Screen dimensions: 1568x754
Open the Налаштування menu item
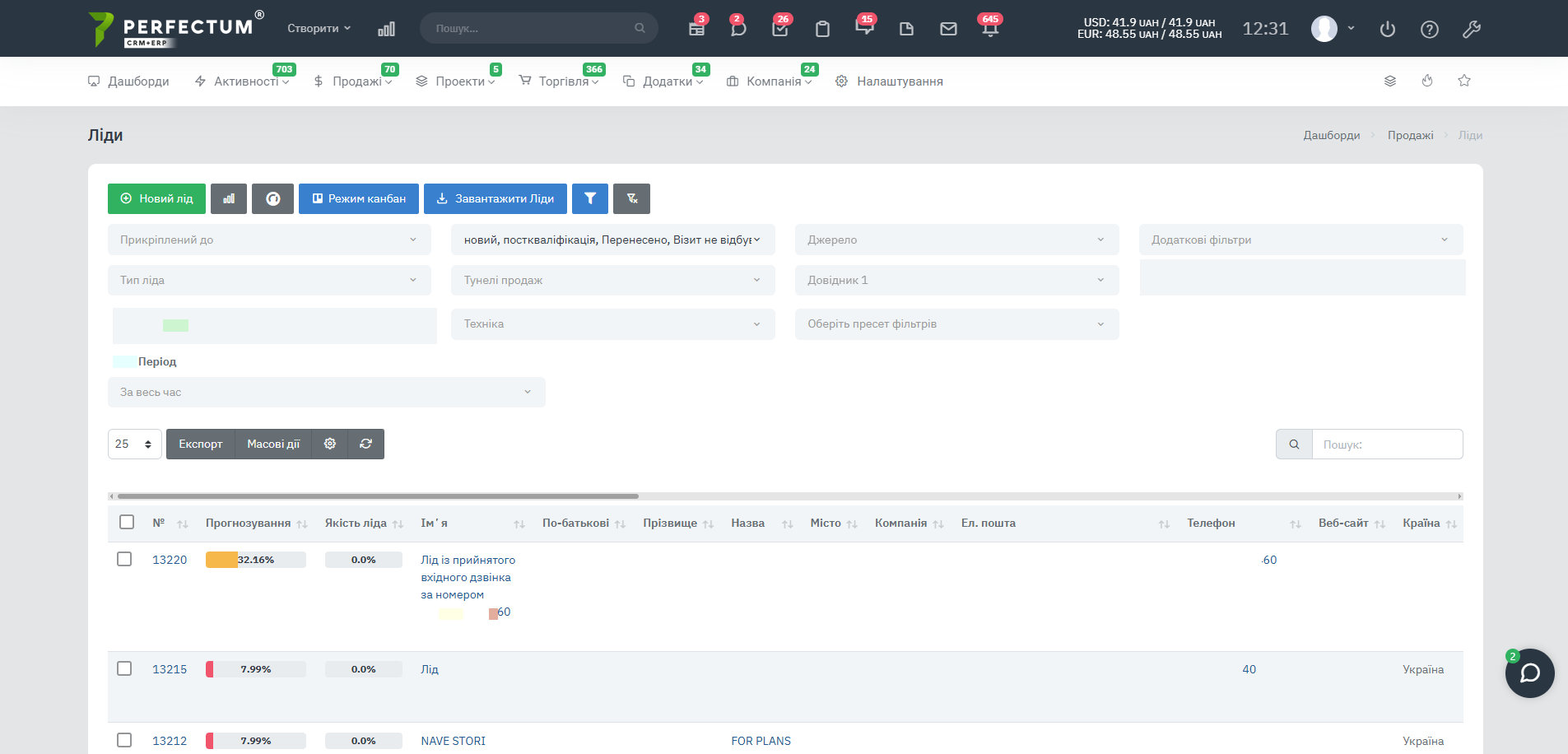[899, 81]
